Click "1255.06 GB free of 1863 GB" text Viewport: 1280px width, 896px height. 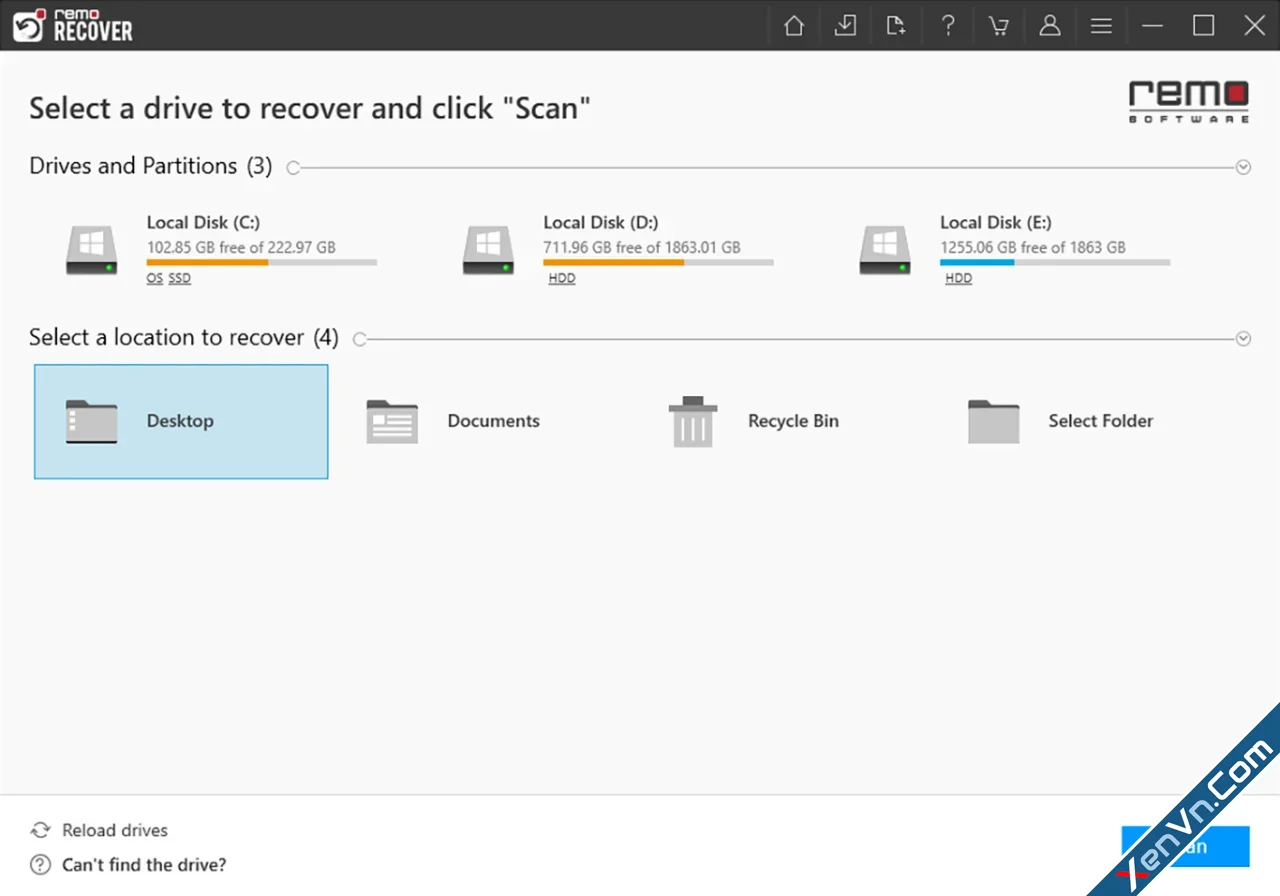coord(1033,247)
